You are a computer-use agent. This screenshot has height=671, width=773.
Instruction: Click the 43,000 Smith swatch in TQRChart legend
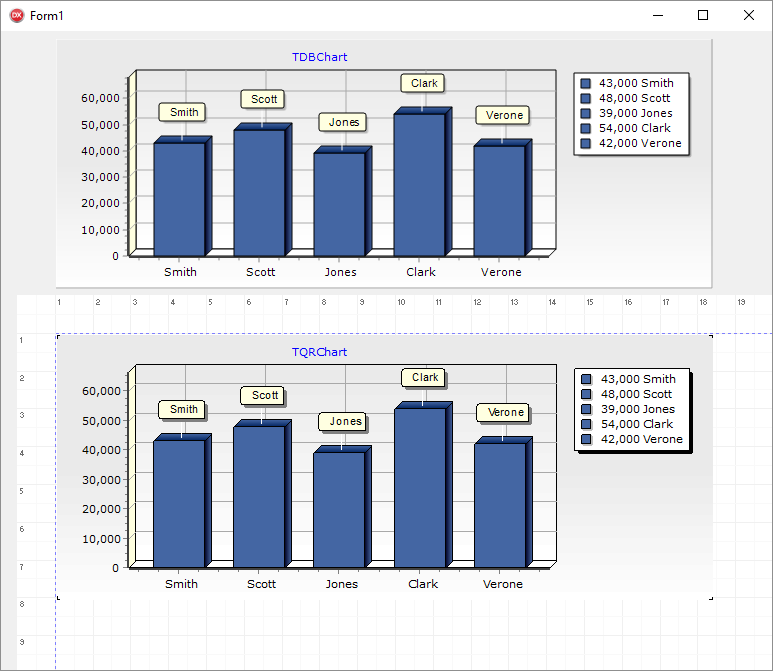(x=586, y=379)
